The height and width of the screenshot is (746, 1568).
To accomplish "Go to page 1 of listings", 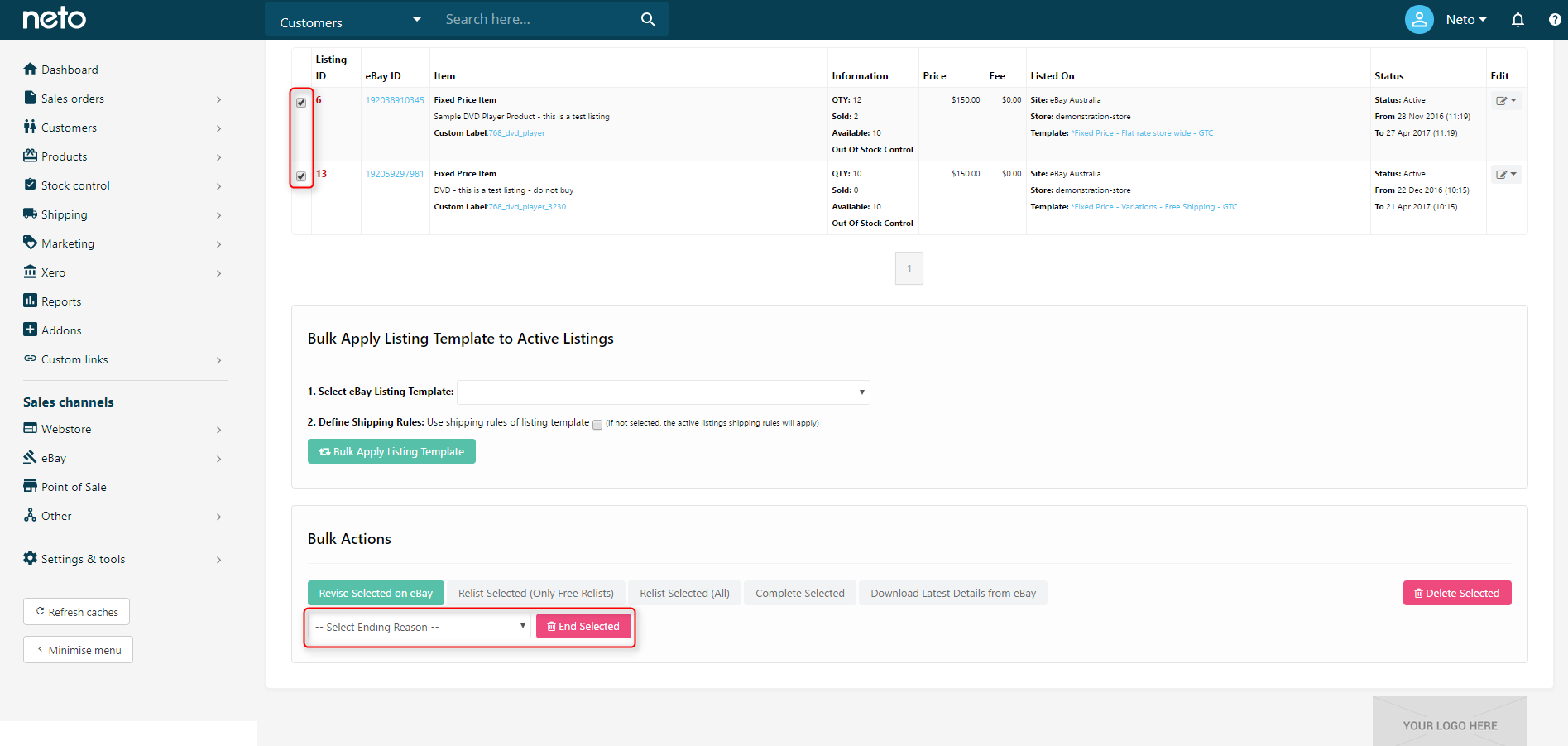I will pos(909,268).
